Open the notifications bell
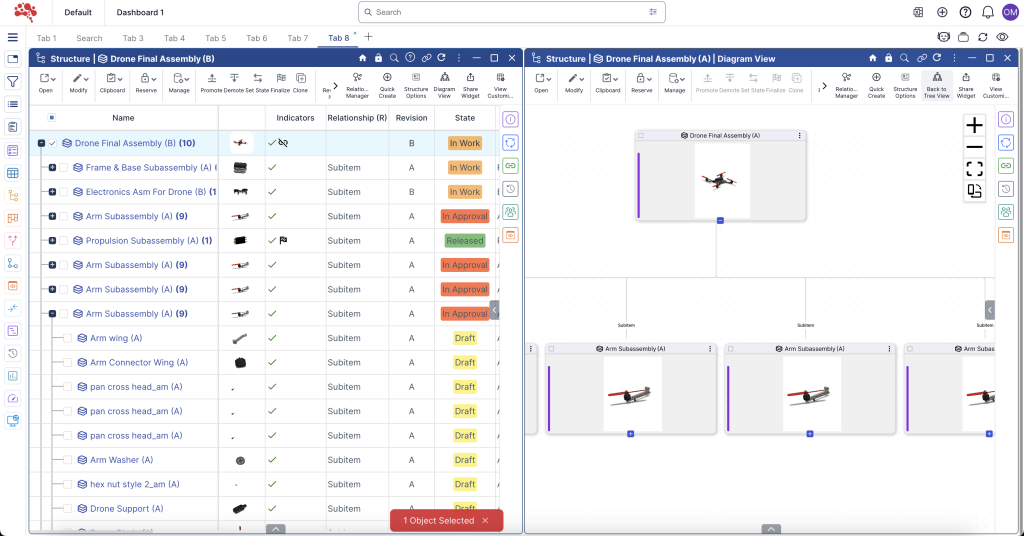 (x=988, y=12)
